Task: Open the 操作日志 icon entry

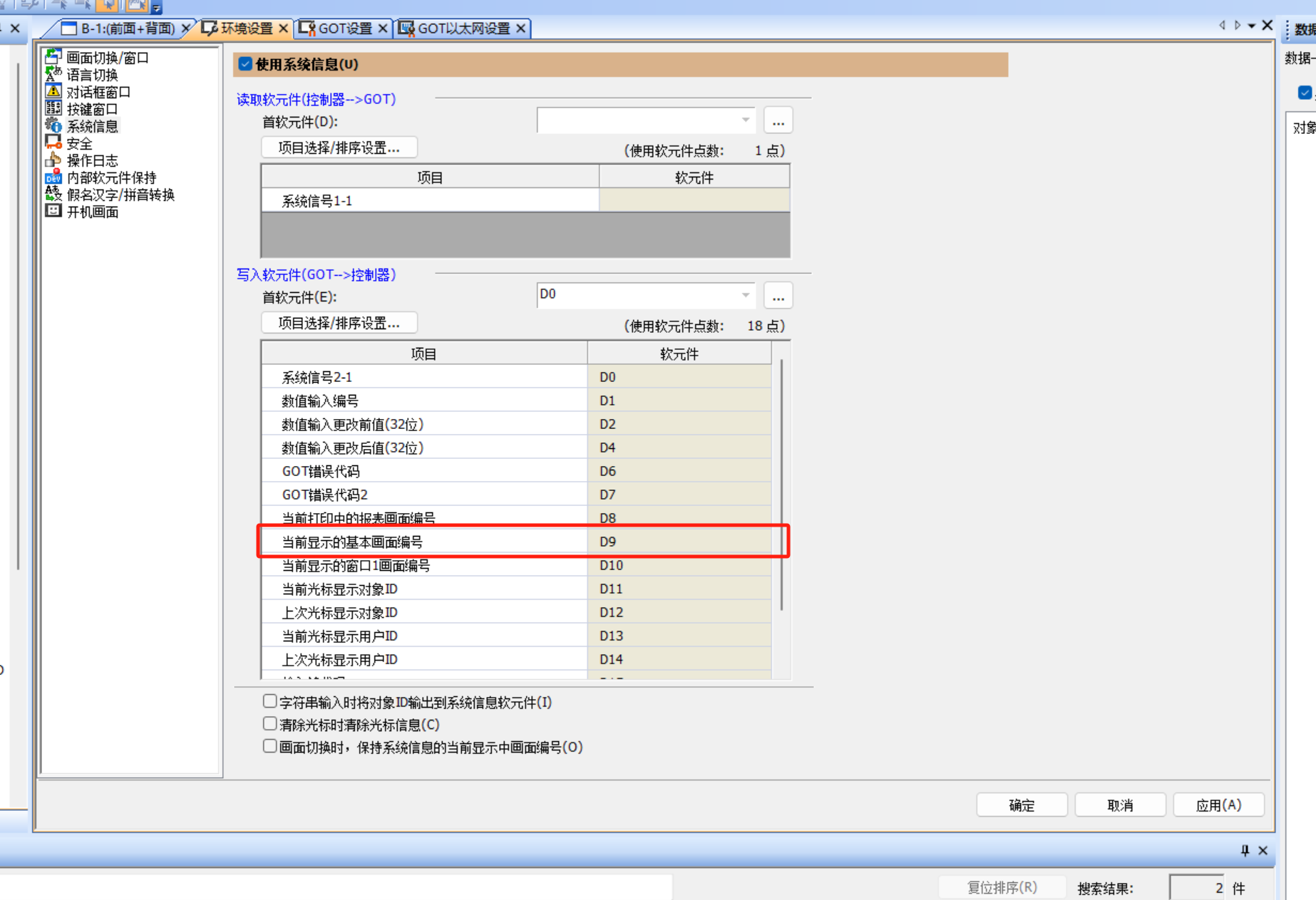Action: click(x=53, y=160)
